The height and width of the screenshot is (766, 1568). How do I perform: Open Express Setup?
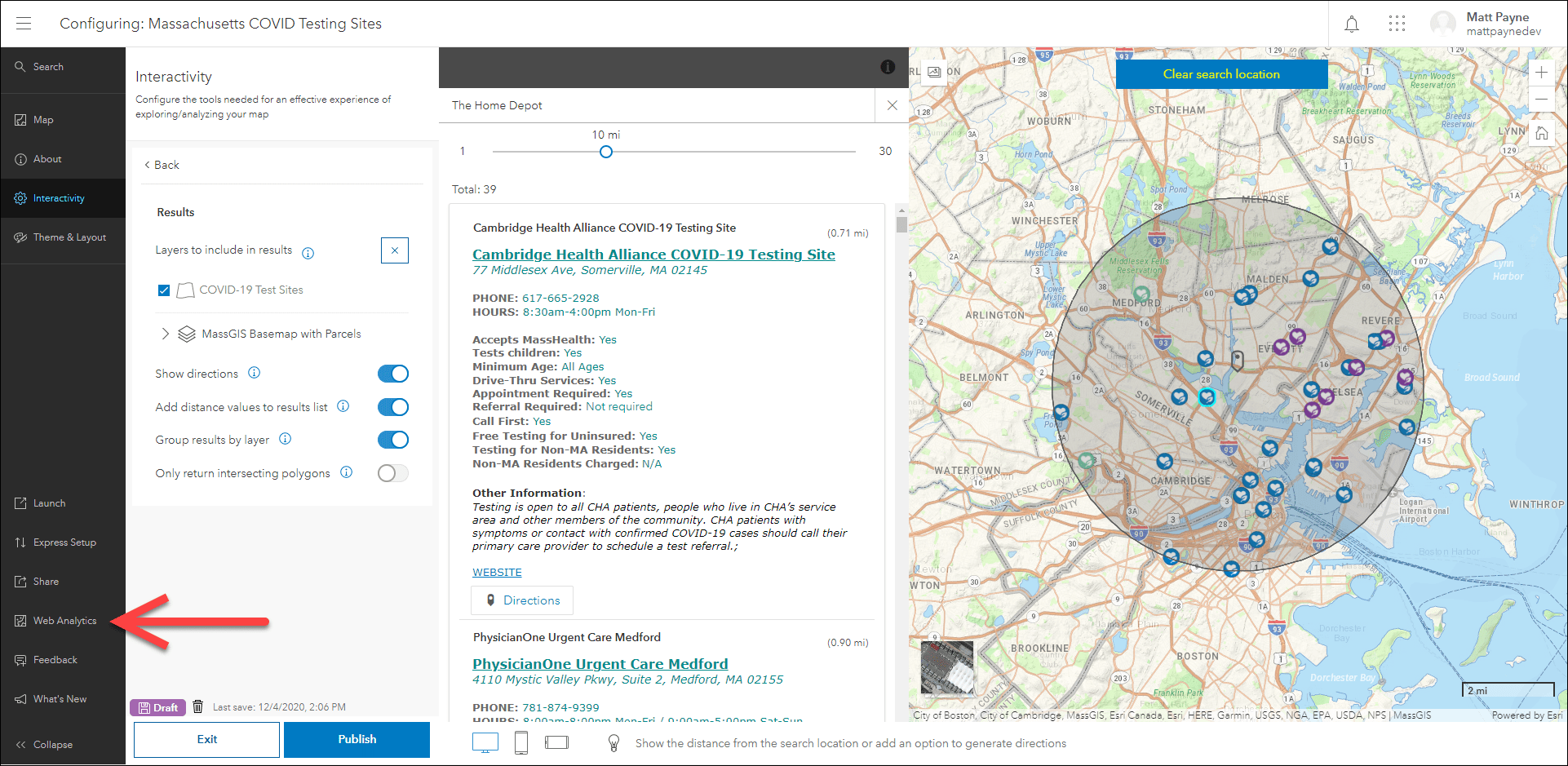pyautogui.click(x=63, y=542)
